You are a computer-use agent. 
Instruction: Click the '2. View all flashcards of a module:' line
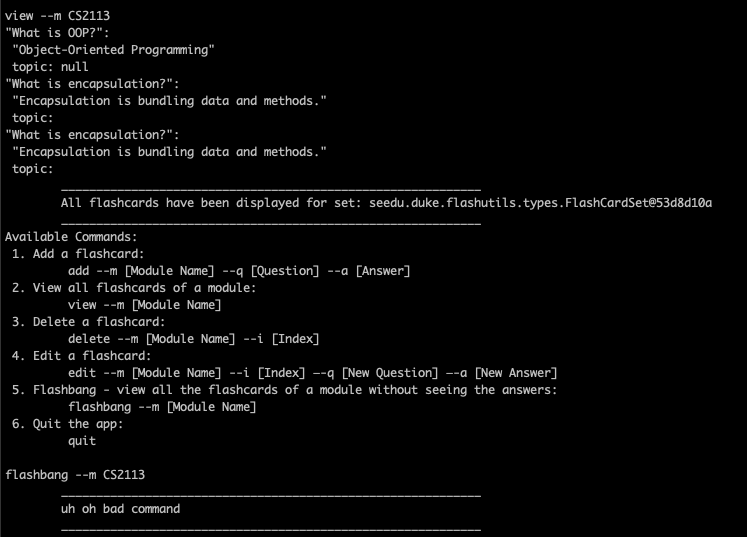pyautogui.click(x=134, y=288)
